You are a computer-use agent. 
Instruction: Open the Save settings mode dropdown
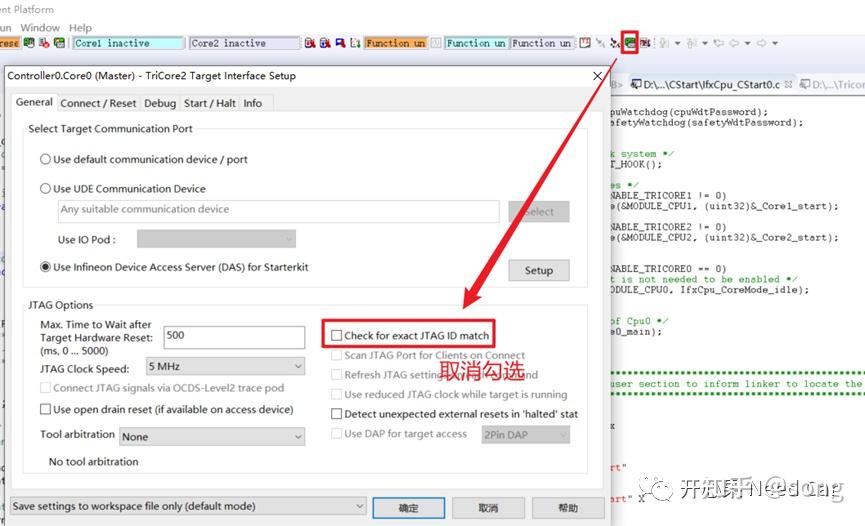tap(188, 506)
